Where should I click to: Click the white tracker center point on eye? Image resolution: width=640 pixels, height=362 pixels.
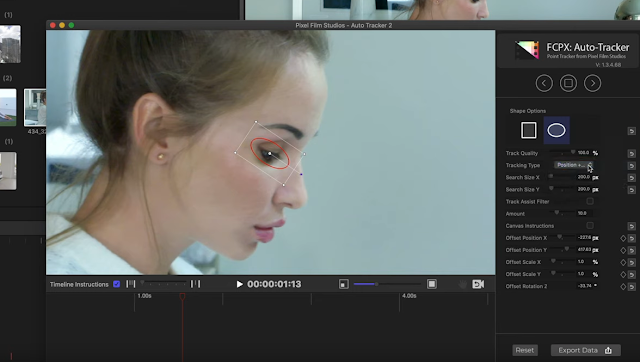click(x=270, y=153)
